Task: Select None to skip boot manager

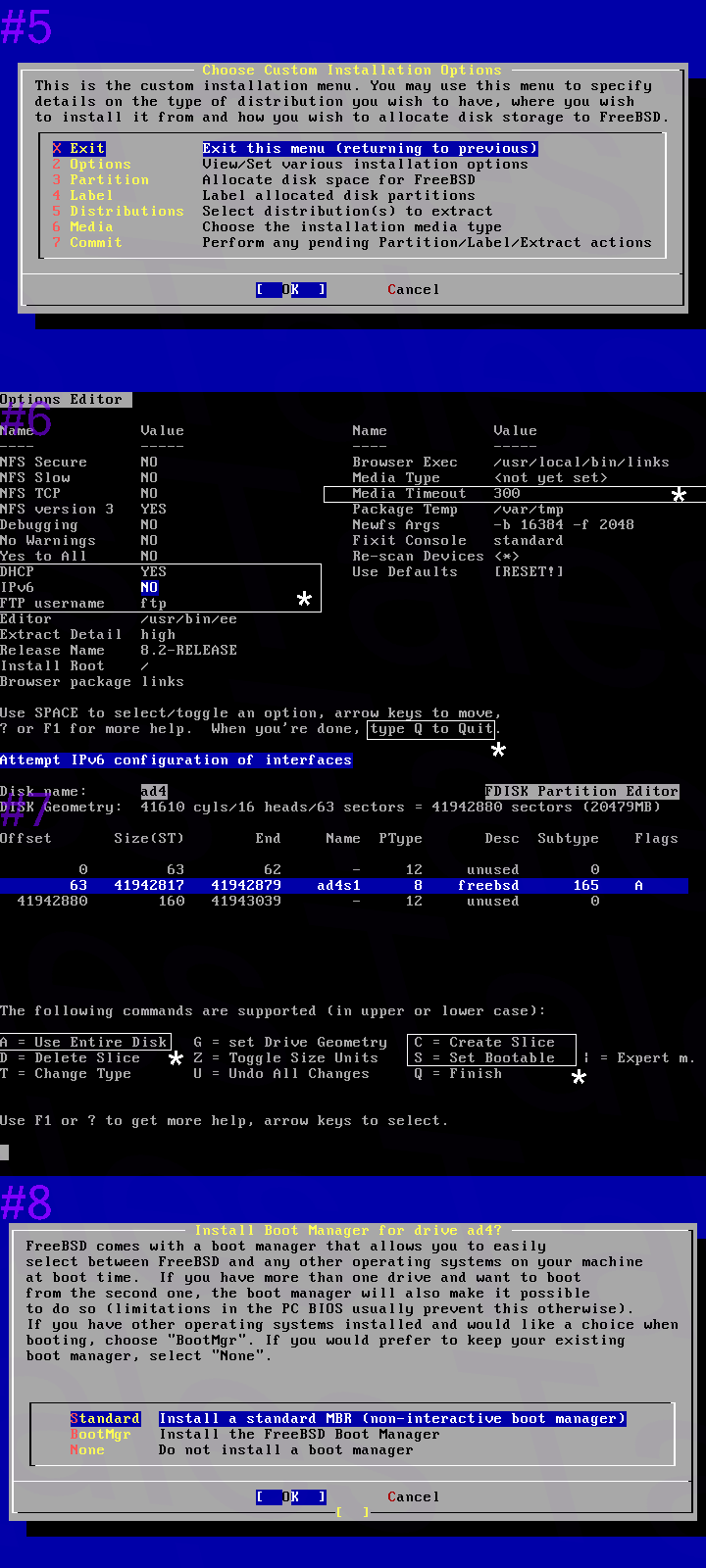Action: tap(241, 1450)
